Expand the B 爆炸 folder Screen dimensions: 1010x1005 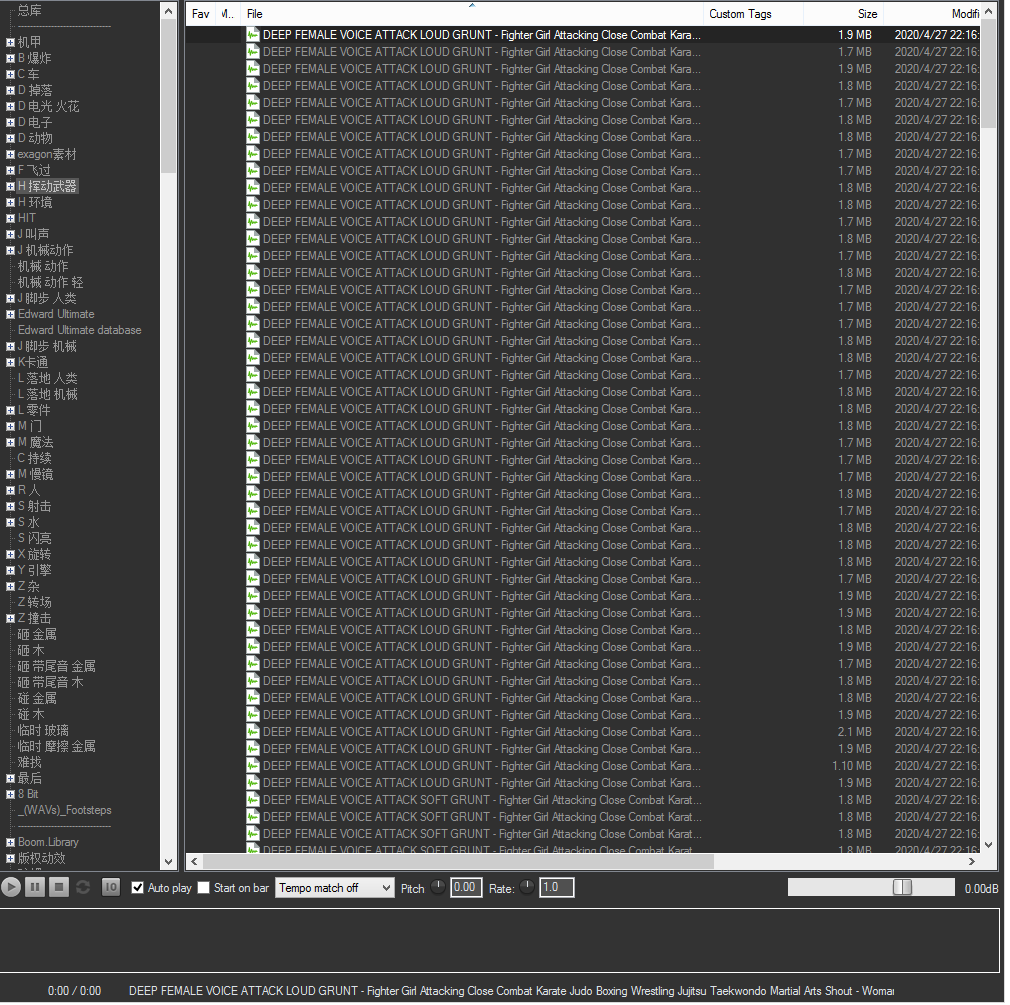click(x=10, y=58)
